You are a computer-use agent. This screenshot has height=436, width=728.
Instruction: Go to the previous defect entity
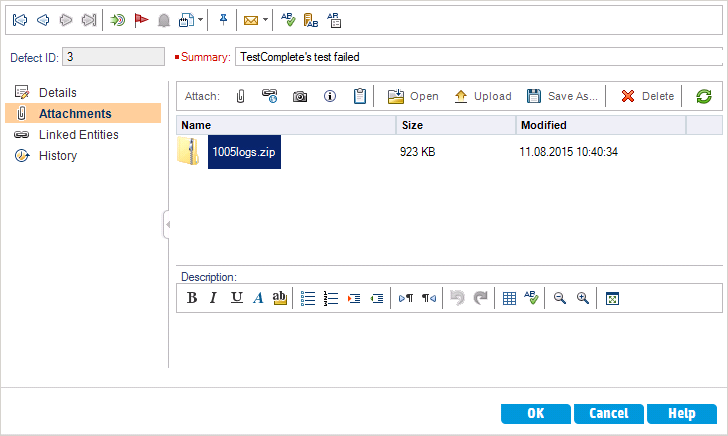point(43,20)
